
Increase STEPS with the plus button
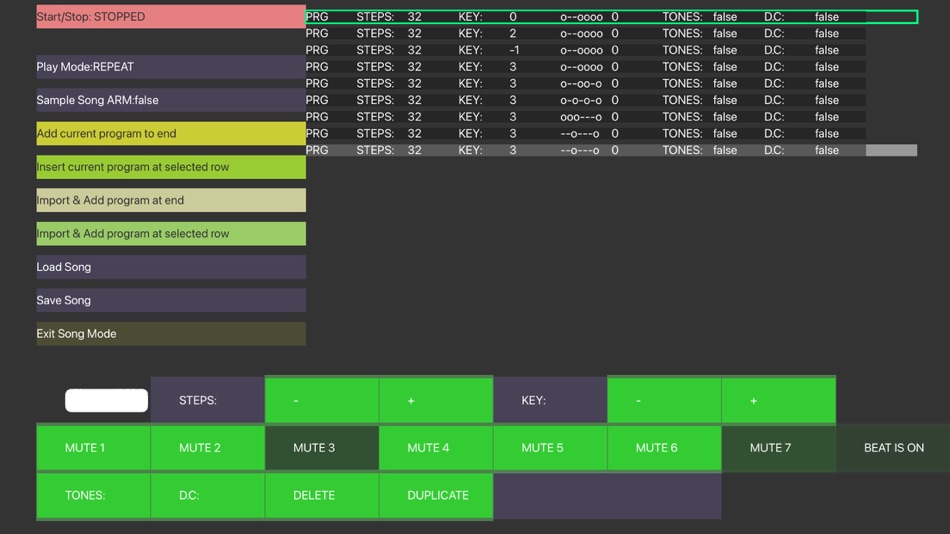click(436, 400)
